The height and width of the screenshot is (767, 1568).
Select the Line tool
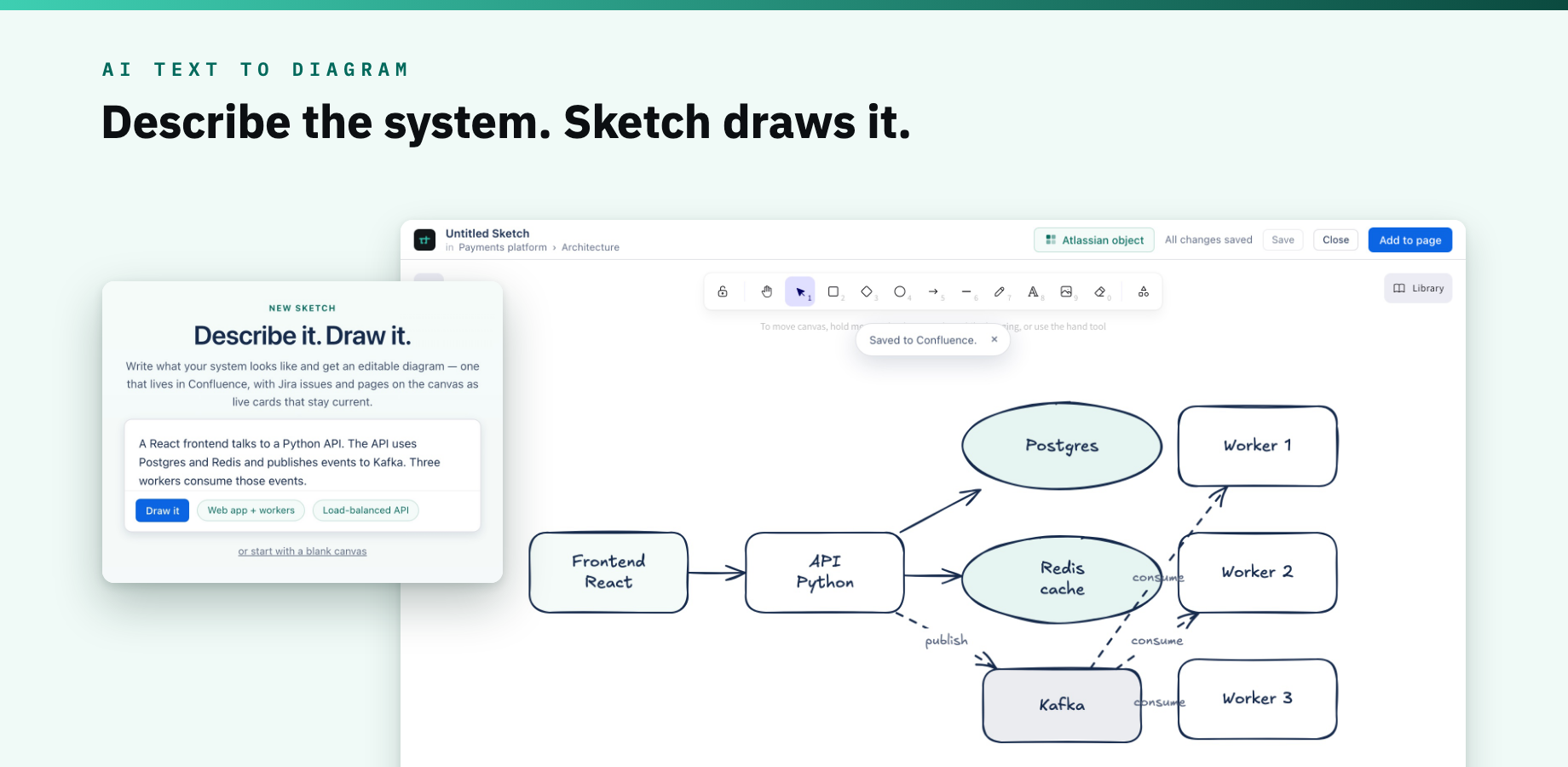[x=966, y=291]
